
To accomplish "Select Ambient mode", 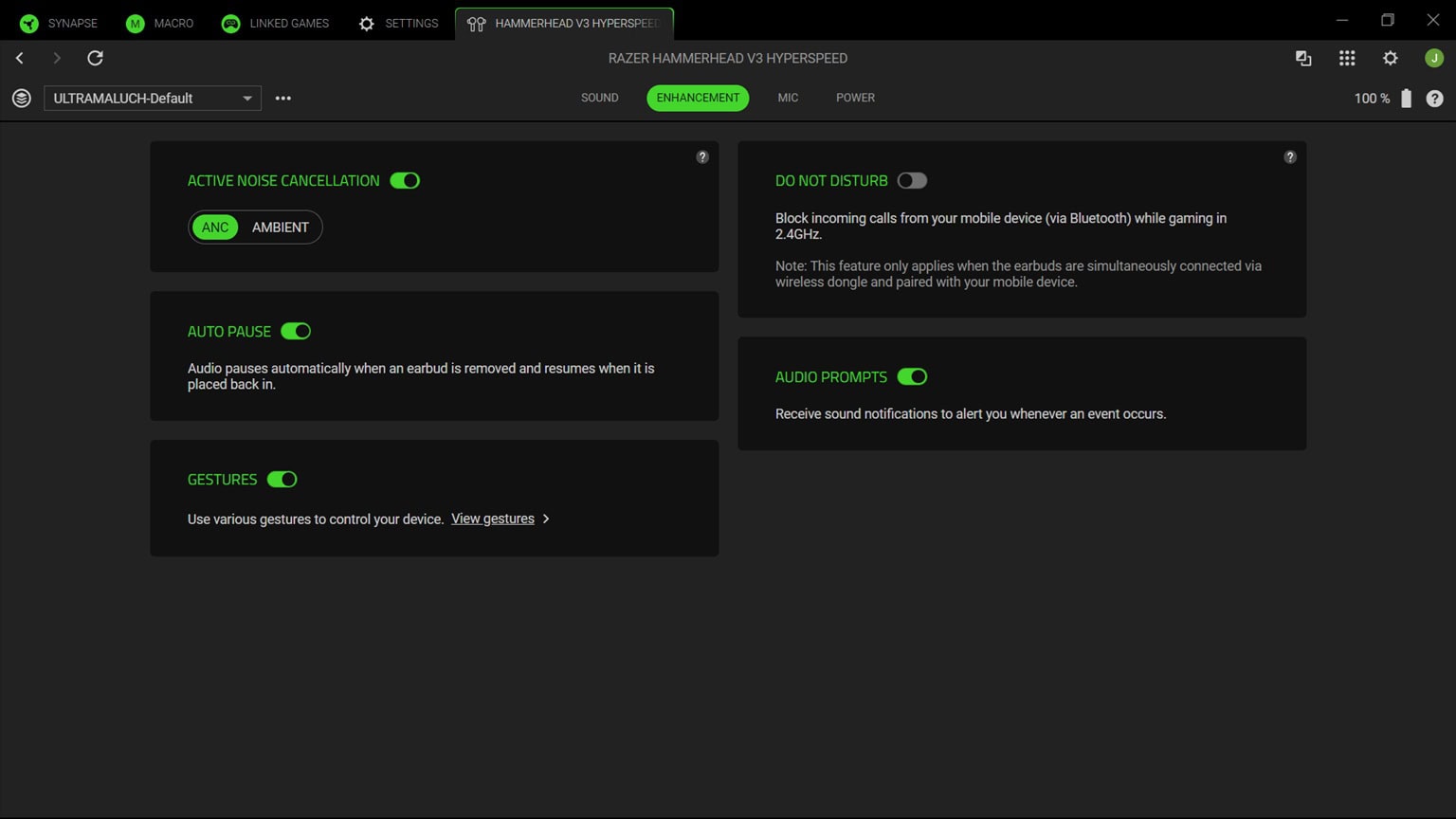I will (x=281, y=227).
